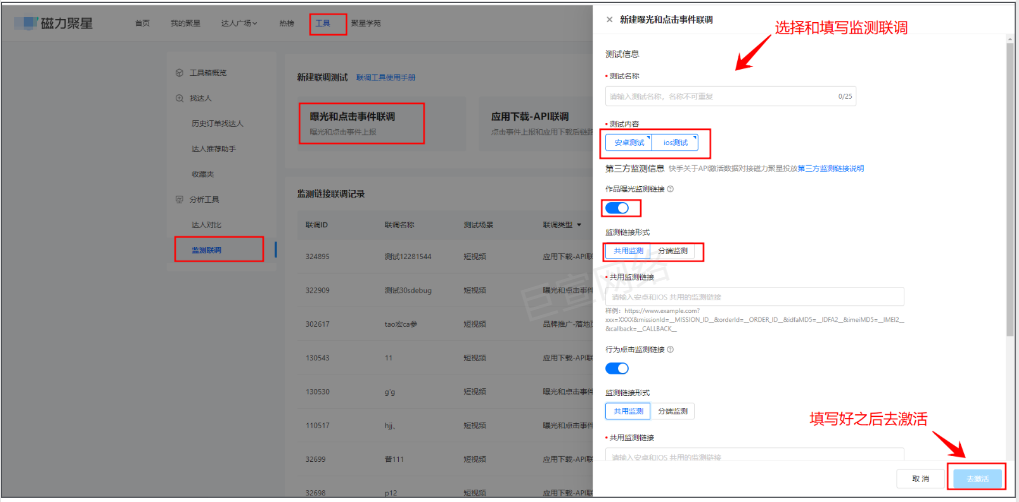This screenshot has width=1019, height=502.
Task: Open 我的聚星 in the top navigation
Action: [185, 23]
